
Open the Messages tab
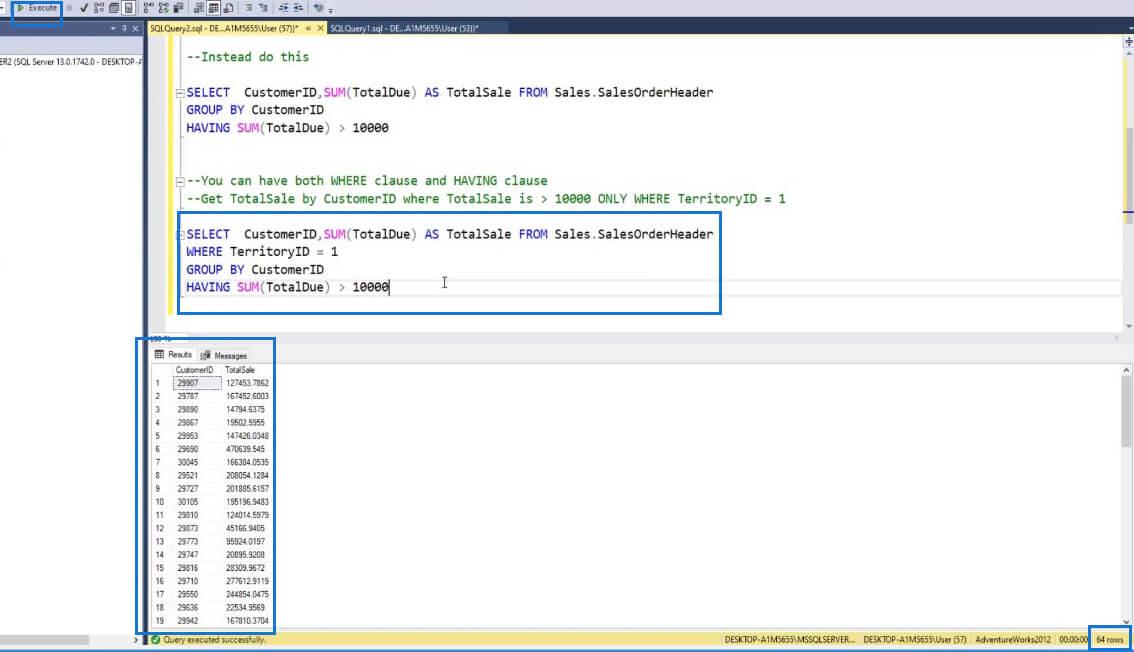pyautogui.click(x=223, y=356)
